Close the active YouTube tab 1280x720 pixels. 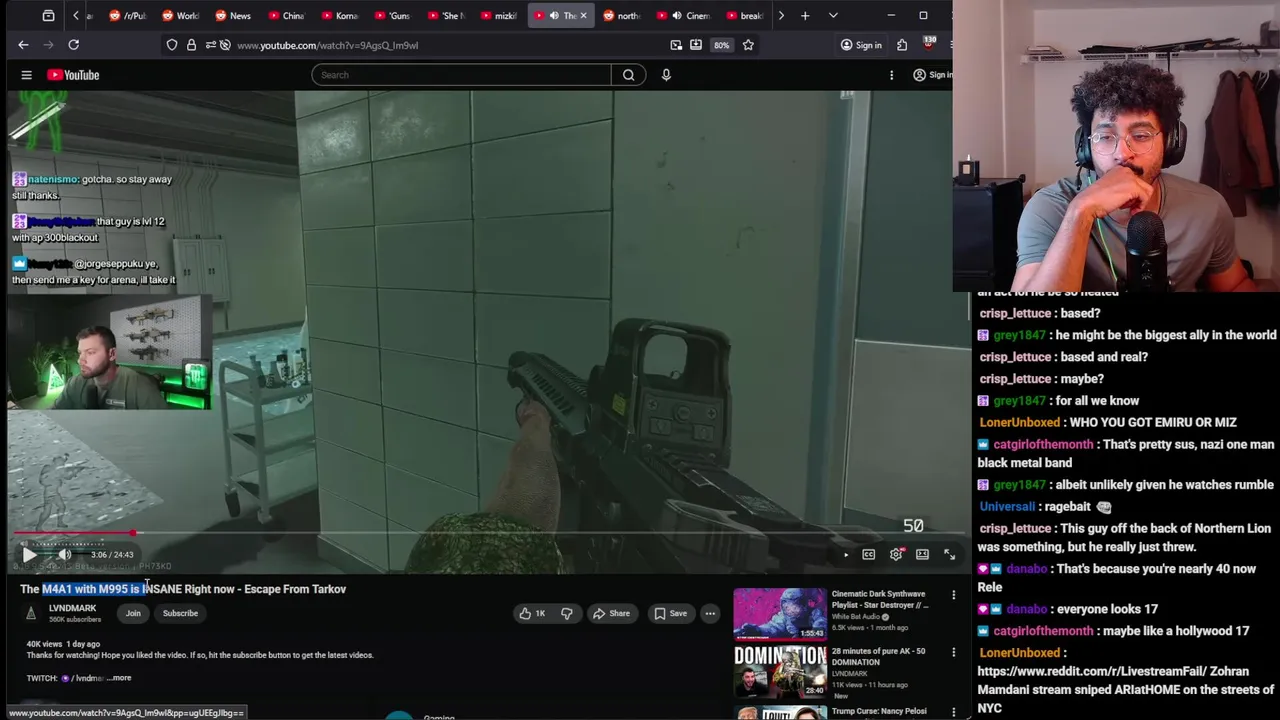coord(583,16)
